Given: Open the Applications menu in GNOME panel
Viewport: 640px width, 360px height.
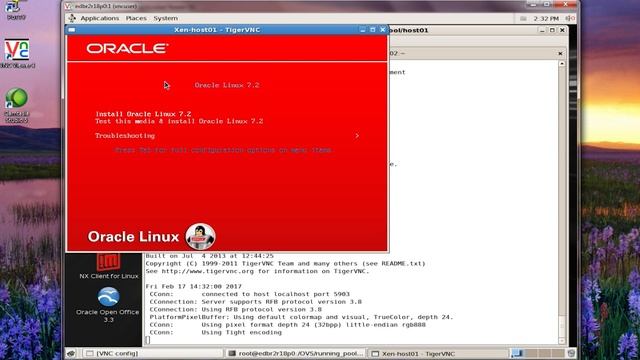Looking at the screenshot, I should click(100, 18).
